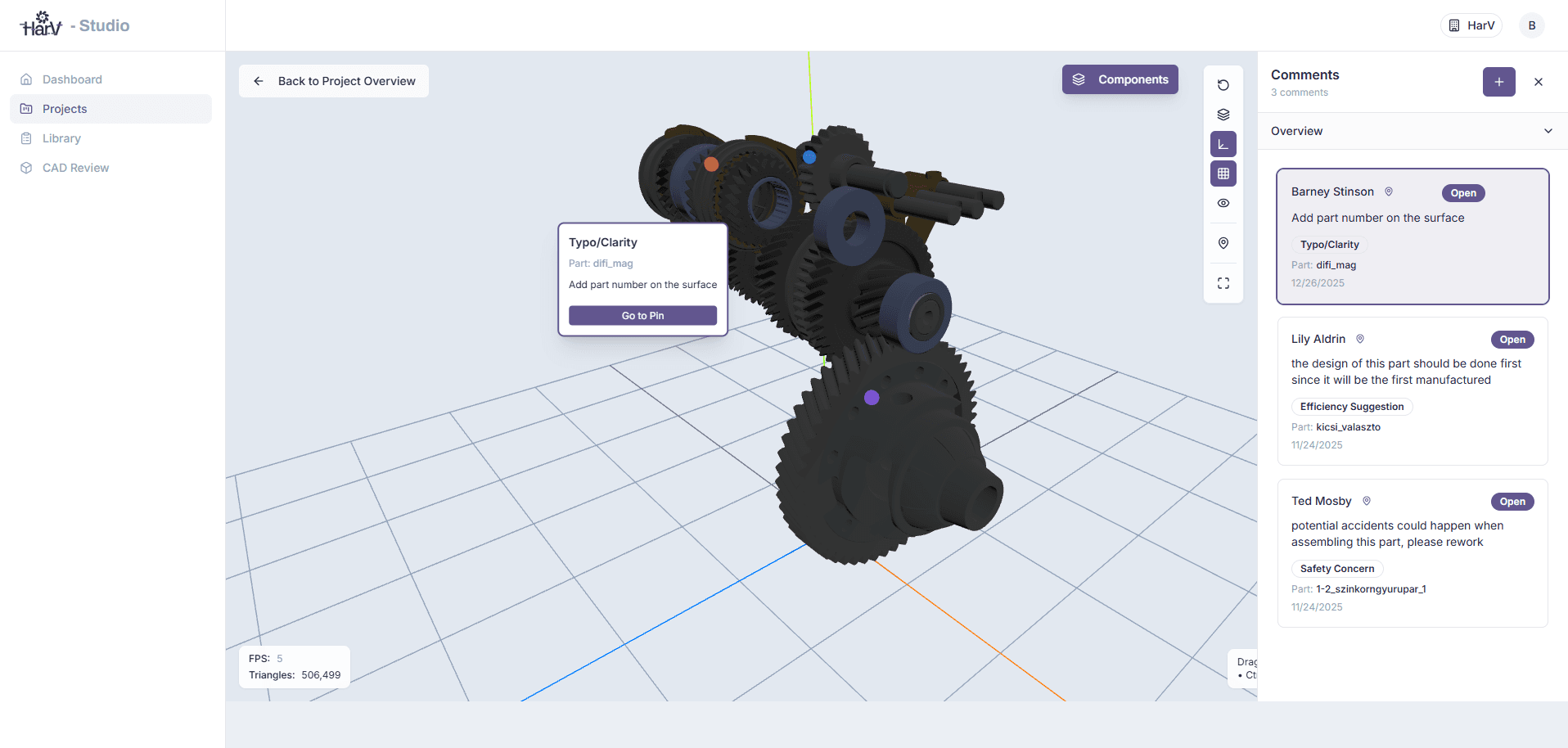
Task: Click the HarV Studio logo
Action: (74, 25)
